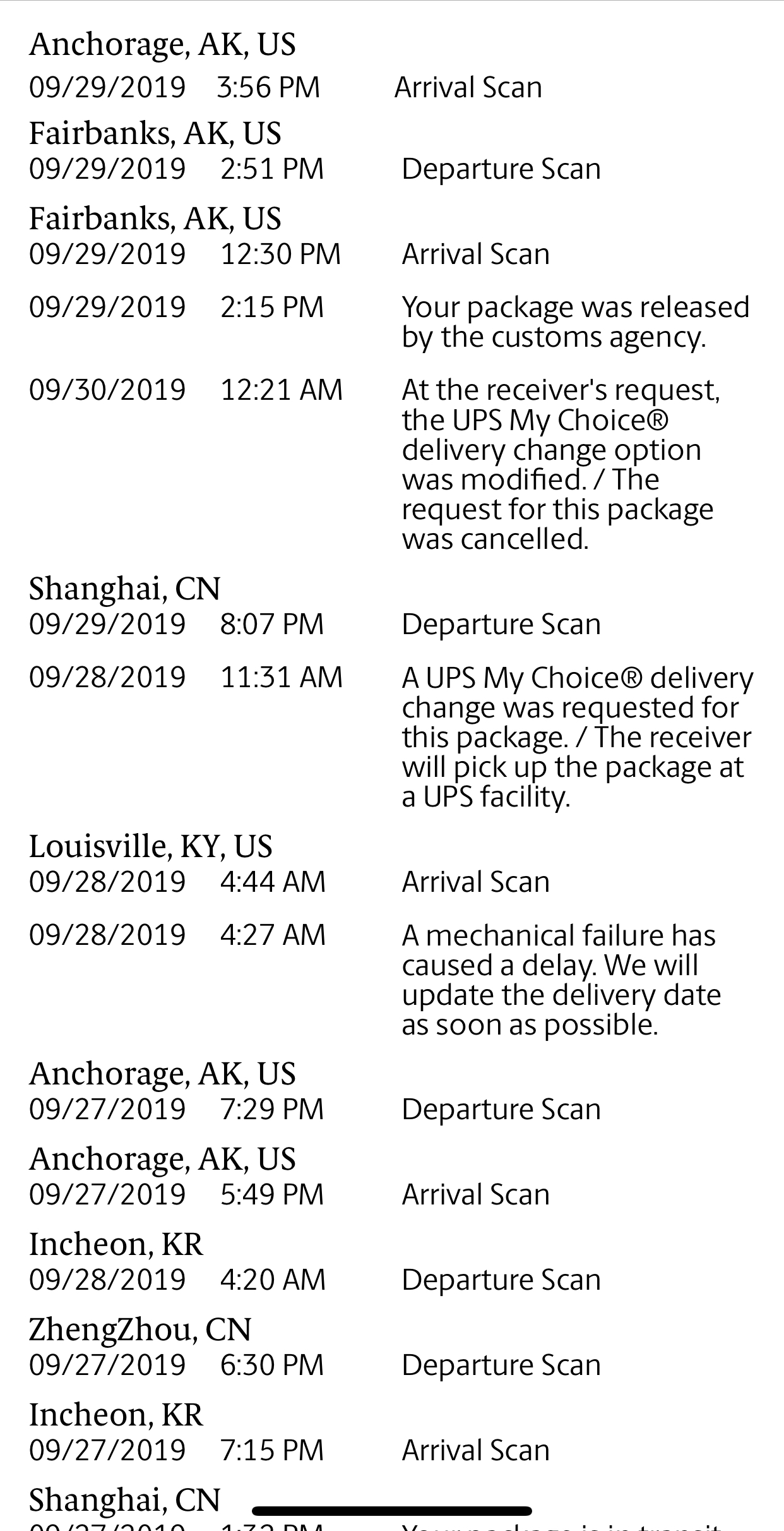
Task: Tap the 09/28/2019 11:31 AM timestamp
Action: coord(186,678)
